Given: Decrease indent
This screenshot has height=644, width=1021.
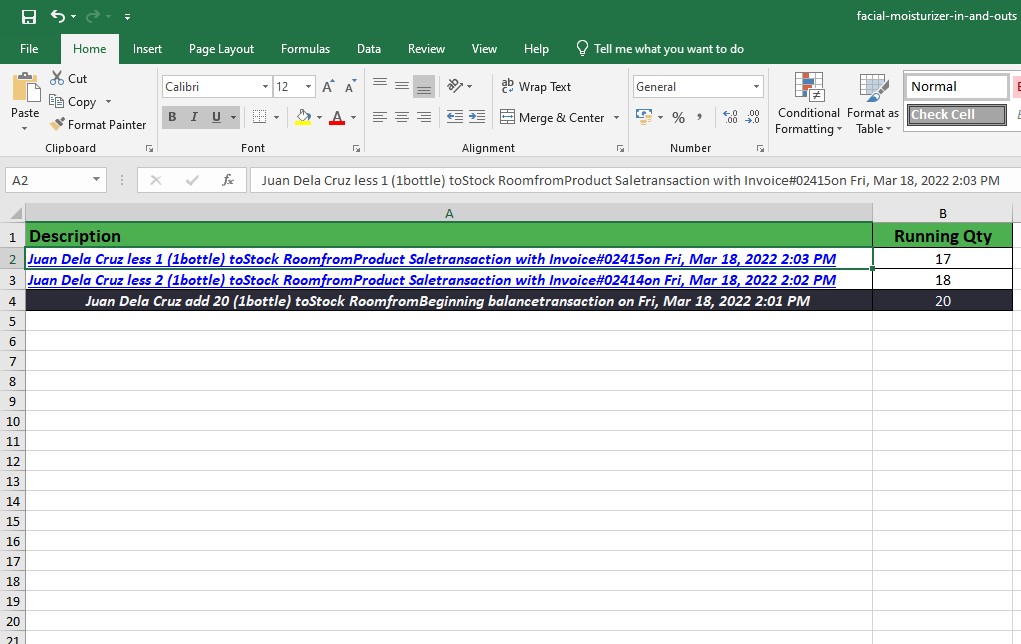Looking at the screenshot, I should coord(455,117).
